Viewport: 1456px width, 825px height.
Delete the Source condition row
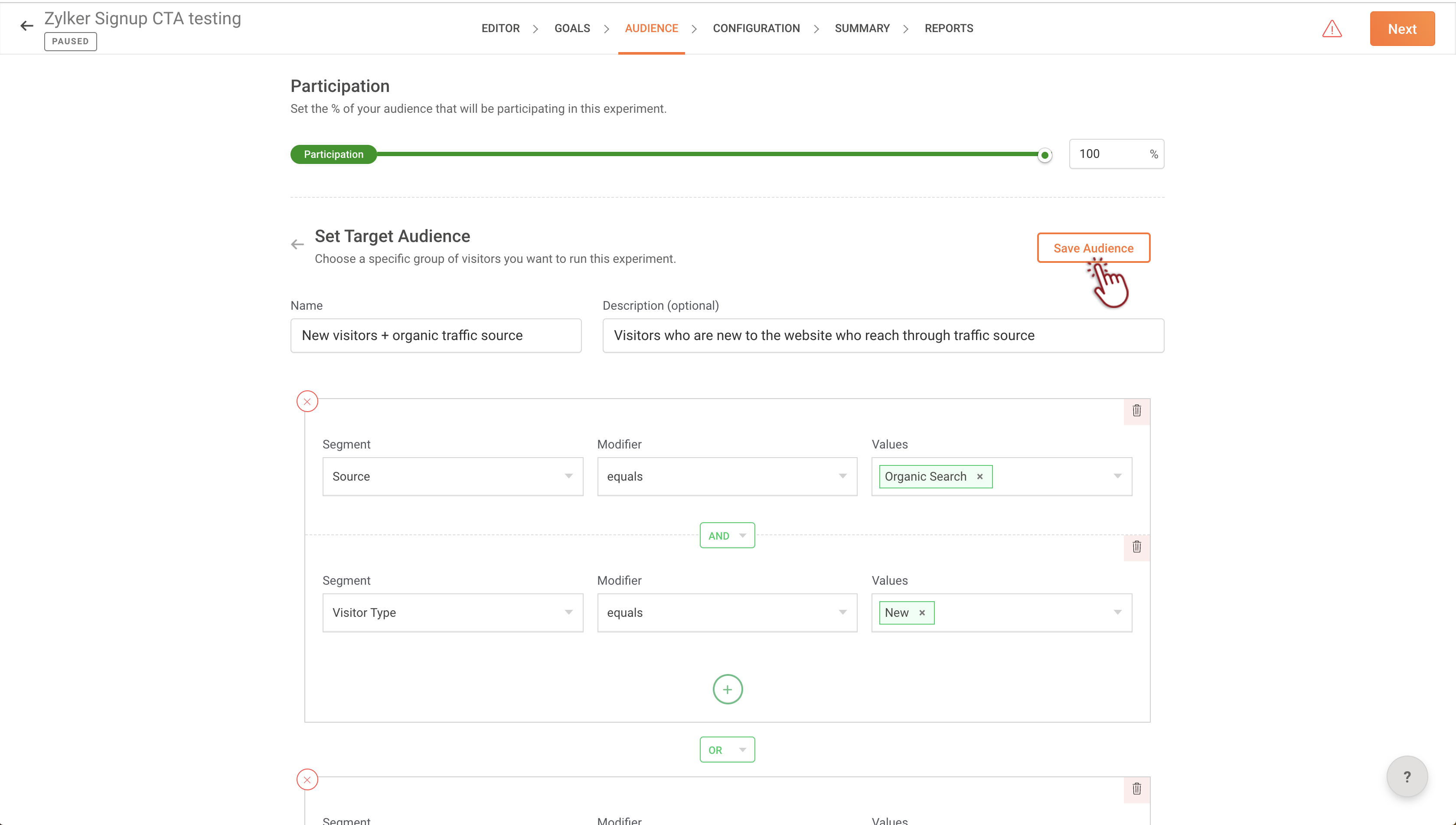(1136, 411)
